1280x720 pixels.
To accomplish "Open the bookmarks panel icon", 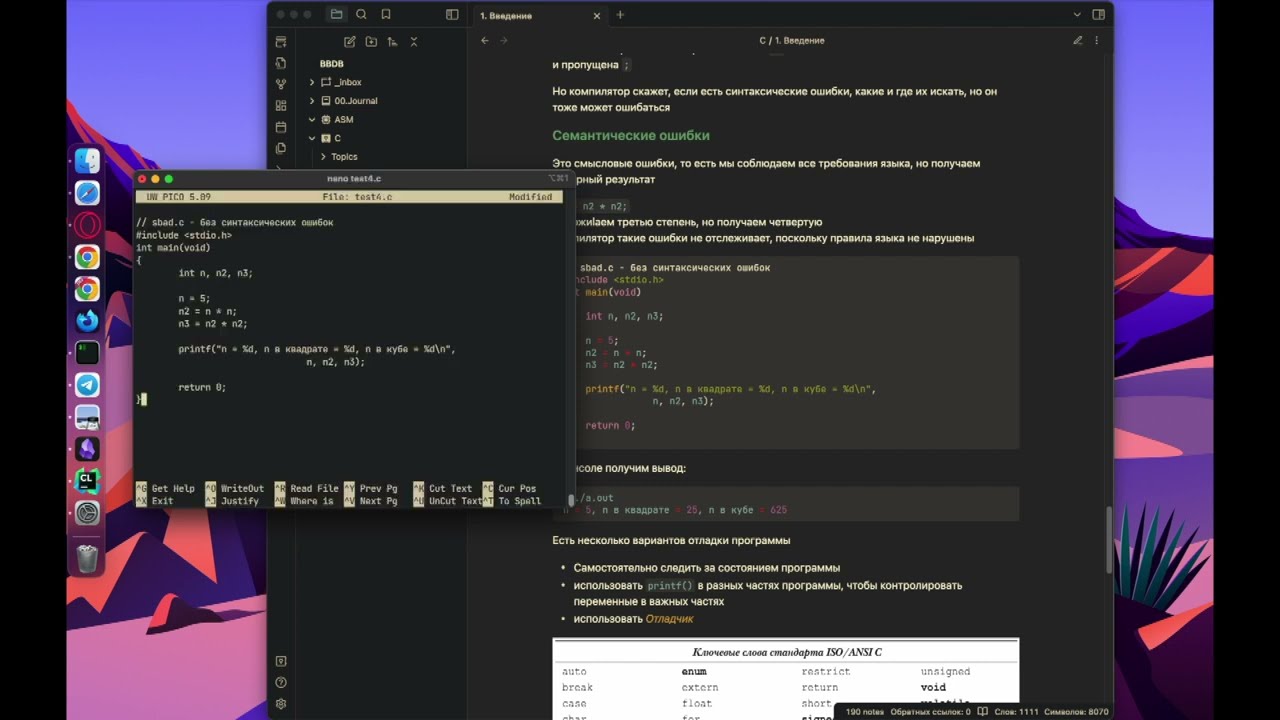I will click(x=386, y=15).
